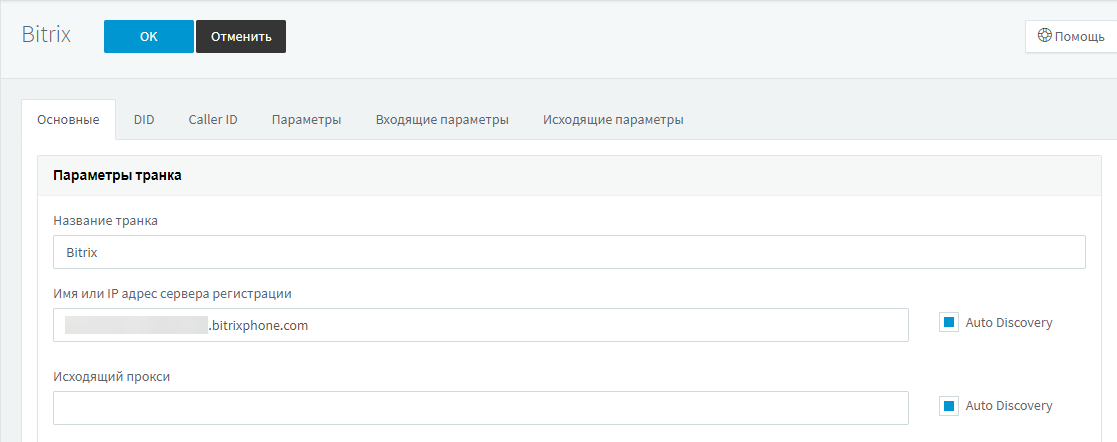
Task: Click the lifebuoy Help icon
Action: click(1045, 36)
